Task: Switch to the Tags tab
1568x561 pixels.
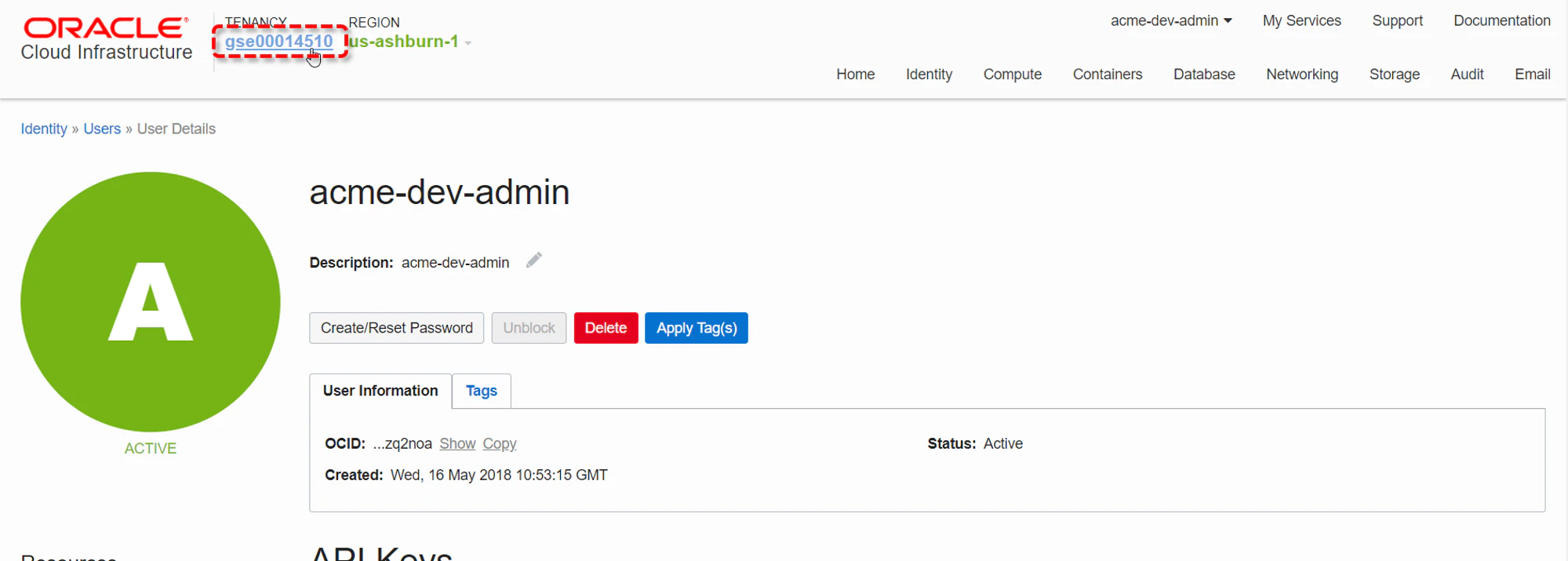Action: pos(482,391)
